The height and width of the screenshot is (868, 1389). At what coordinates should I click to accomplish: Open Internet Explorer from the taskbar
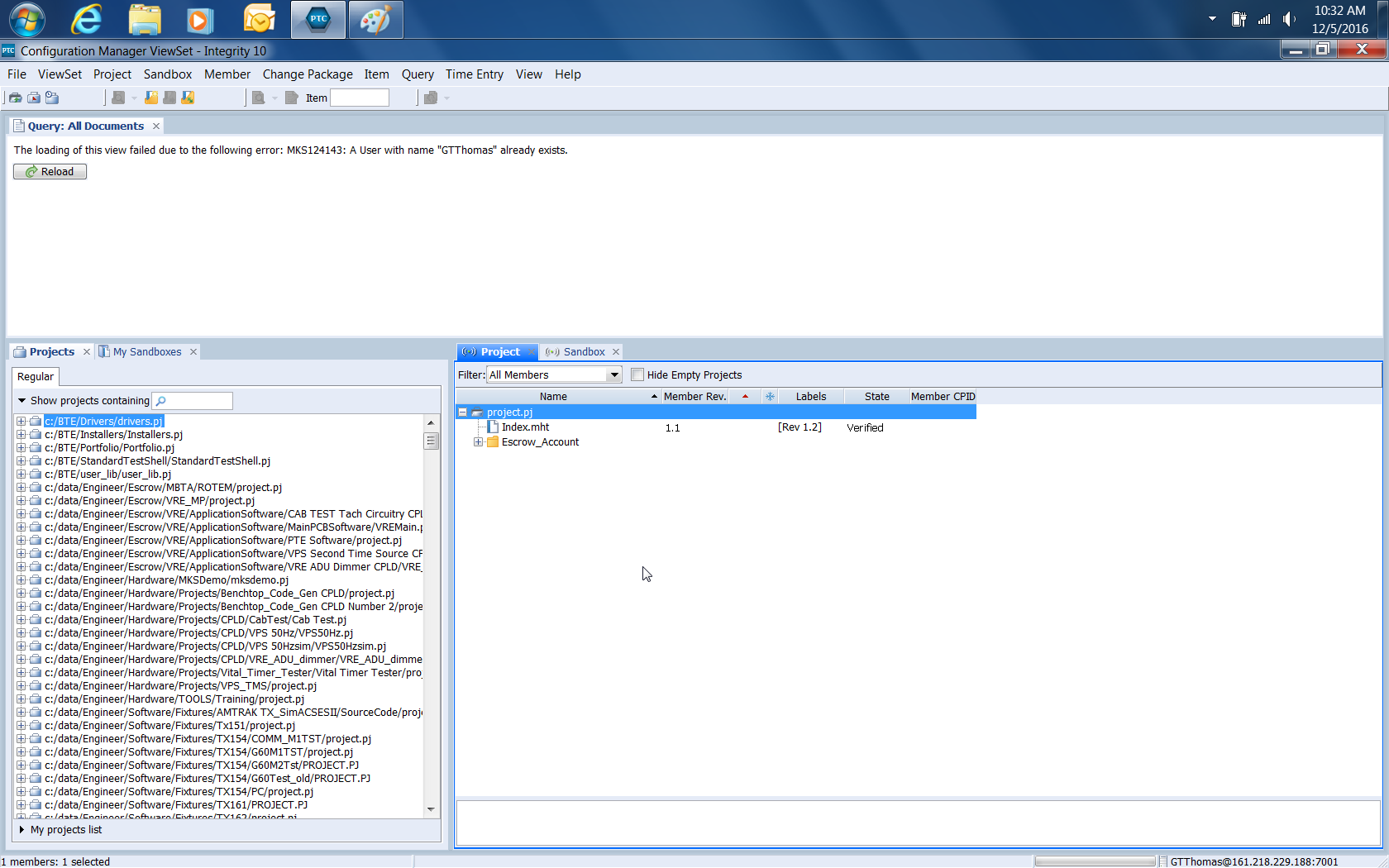(x=86, y=19)
